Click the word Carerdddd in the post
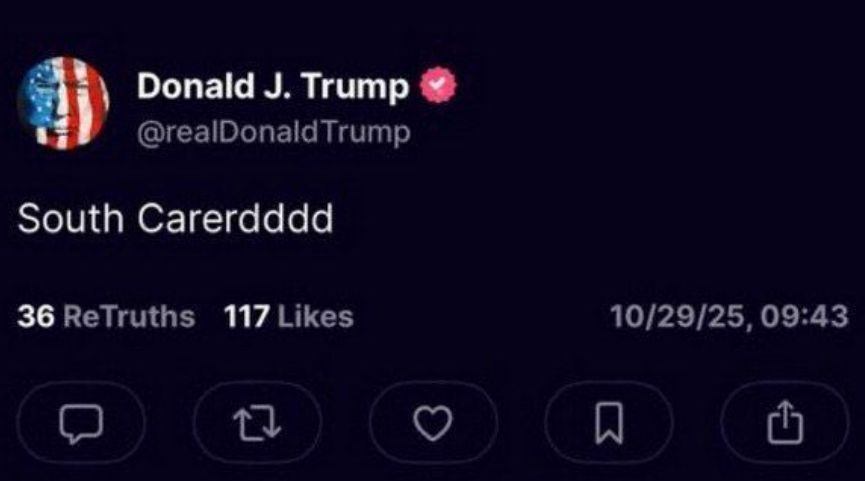865x481 pixels. [x=236, y=218]
